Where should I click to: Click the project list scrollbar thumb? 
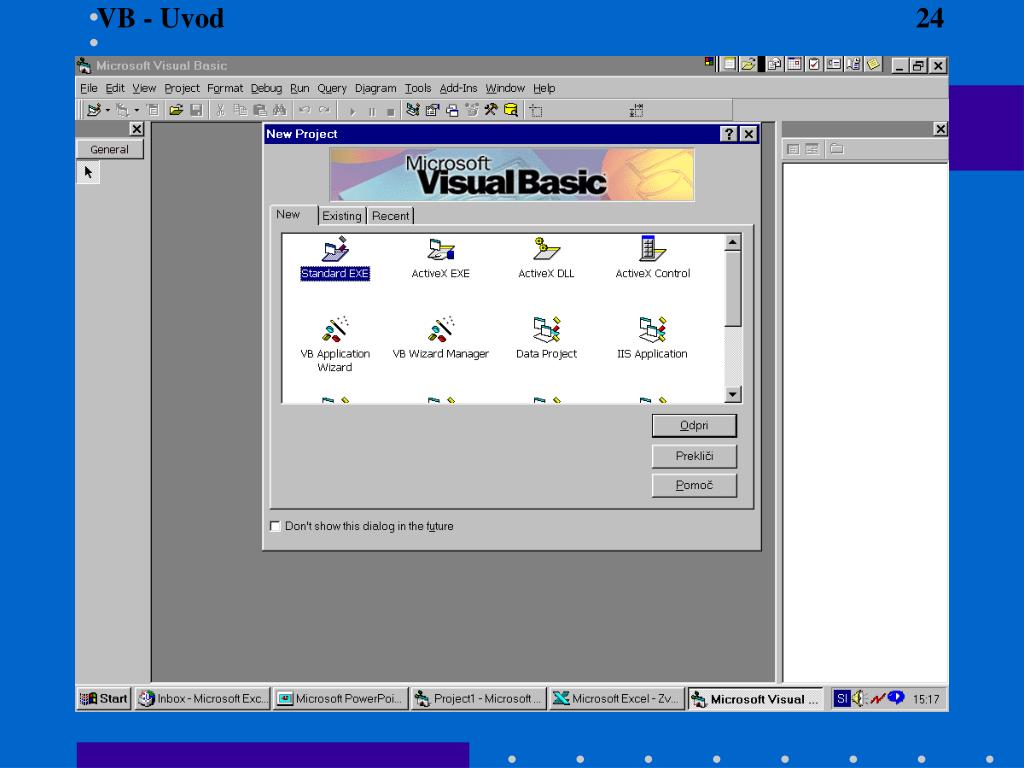733,289
